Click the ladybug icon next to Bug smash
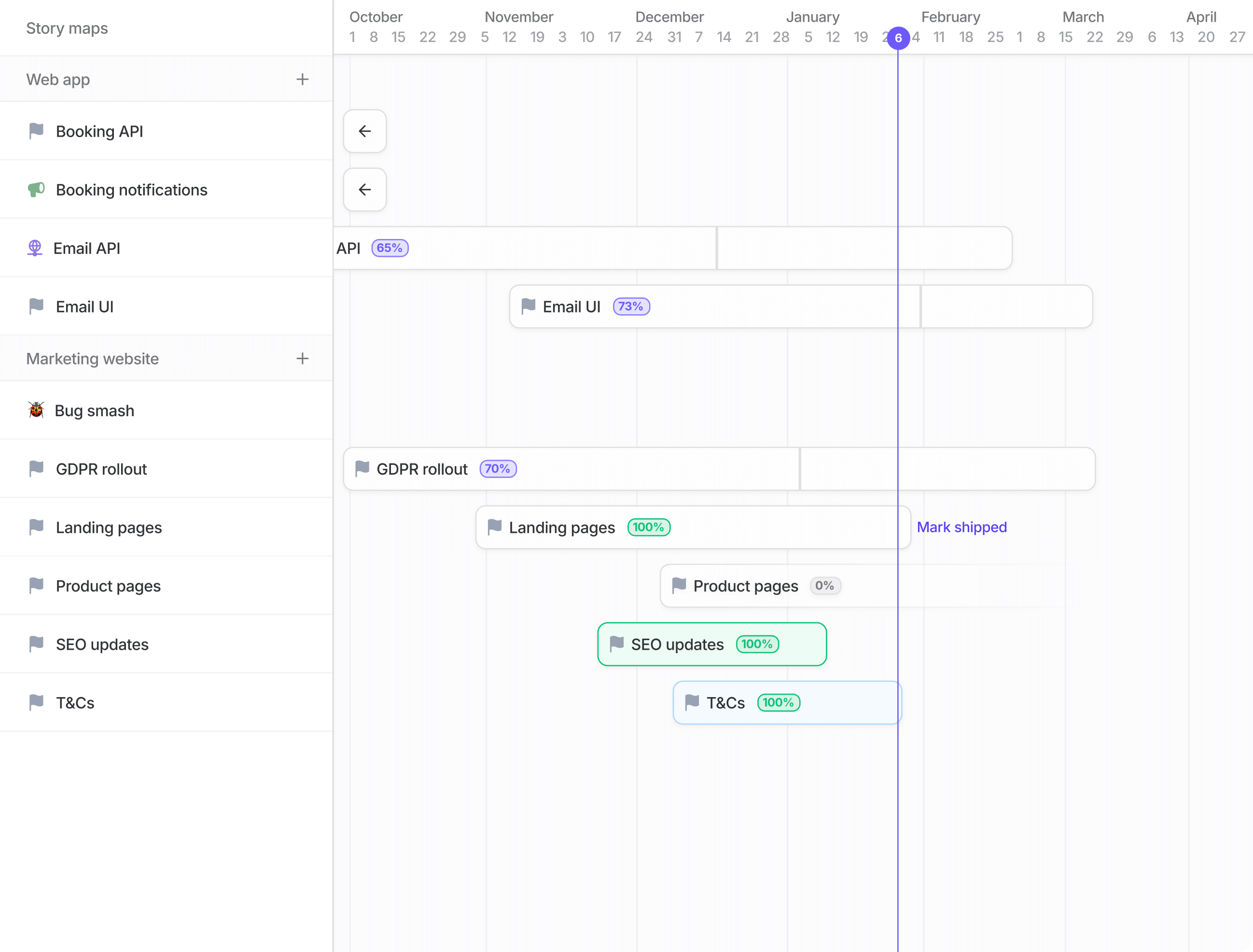1253x952 pixels. pos(36,410)
